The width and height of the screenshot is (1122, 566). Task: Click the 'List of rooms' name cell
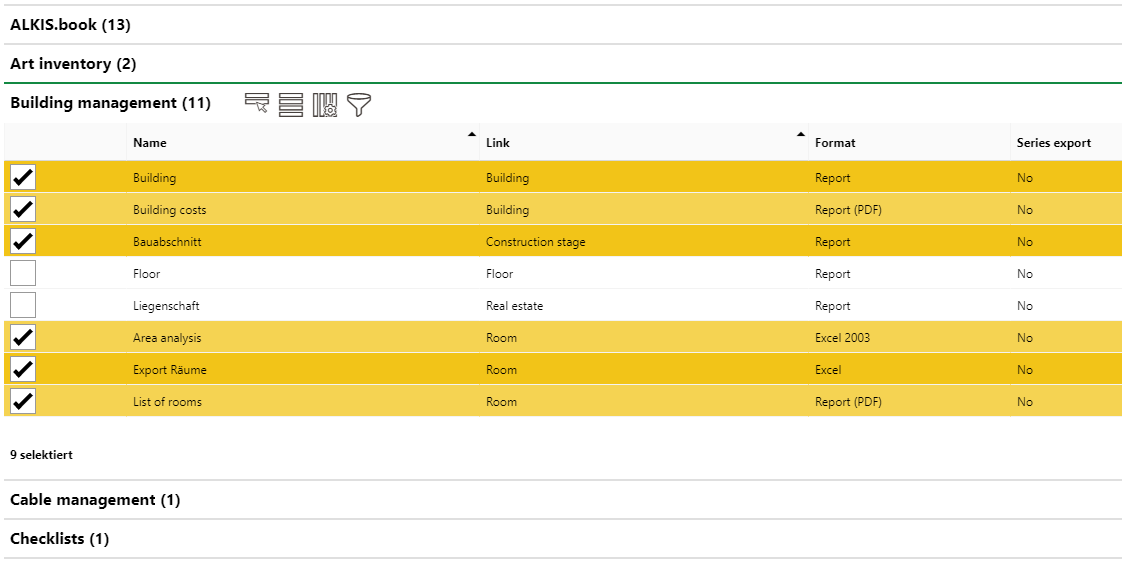167,401
